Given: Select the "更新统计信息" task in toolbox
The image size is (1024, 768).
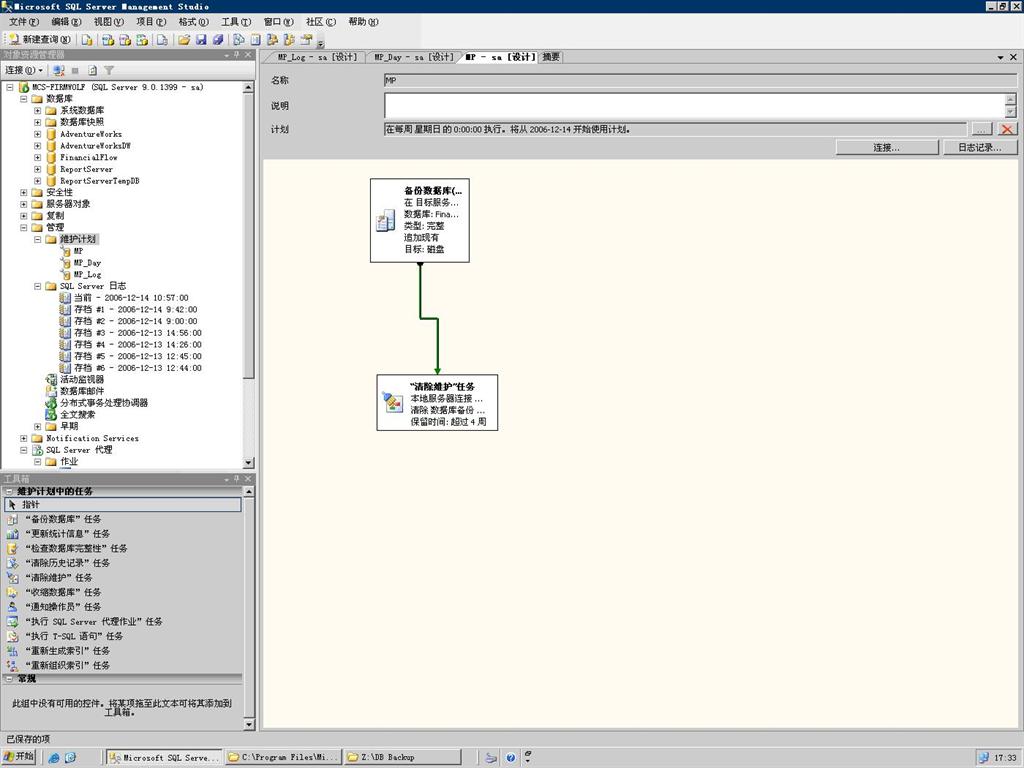Looking at the screenshot, I should [67, 534].
